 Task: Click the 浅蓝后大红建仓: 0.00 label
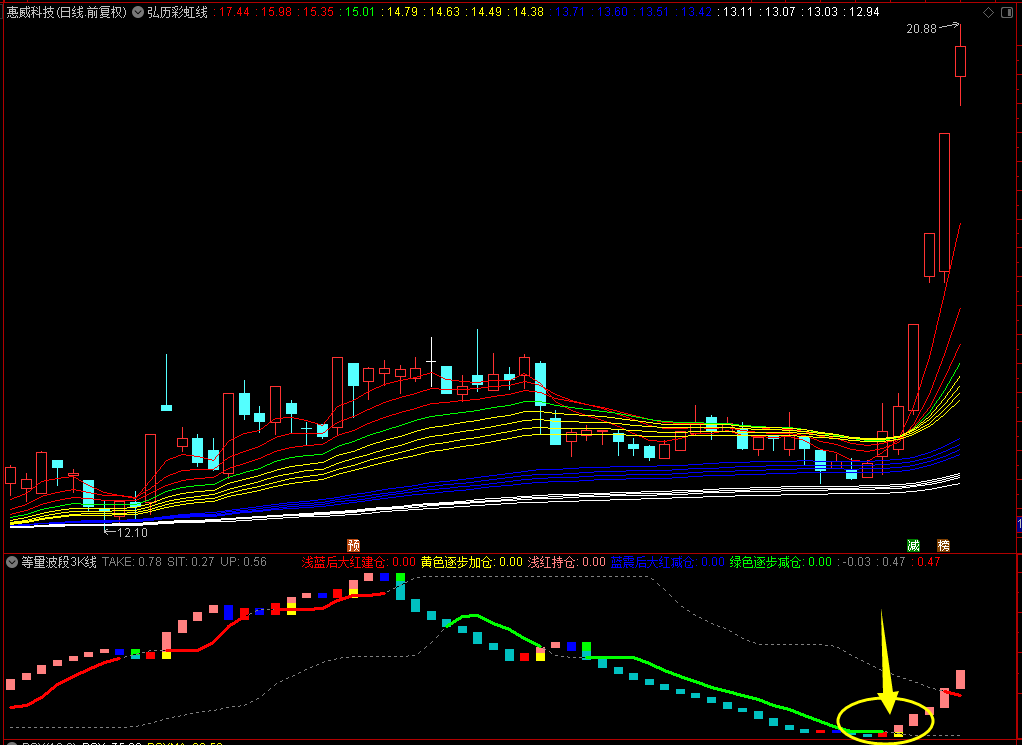click(x=358, y=562)
